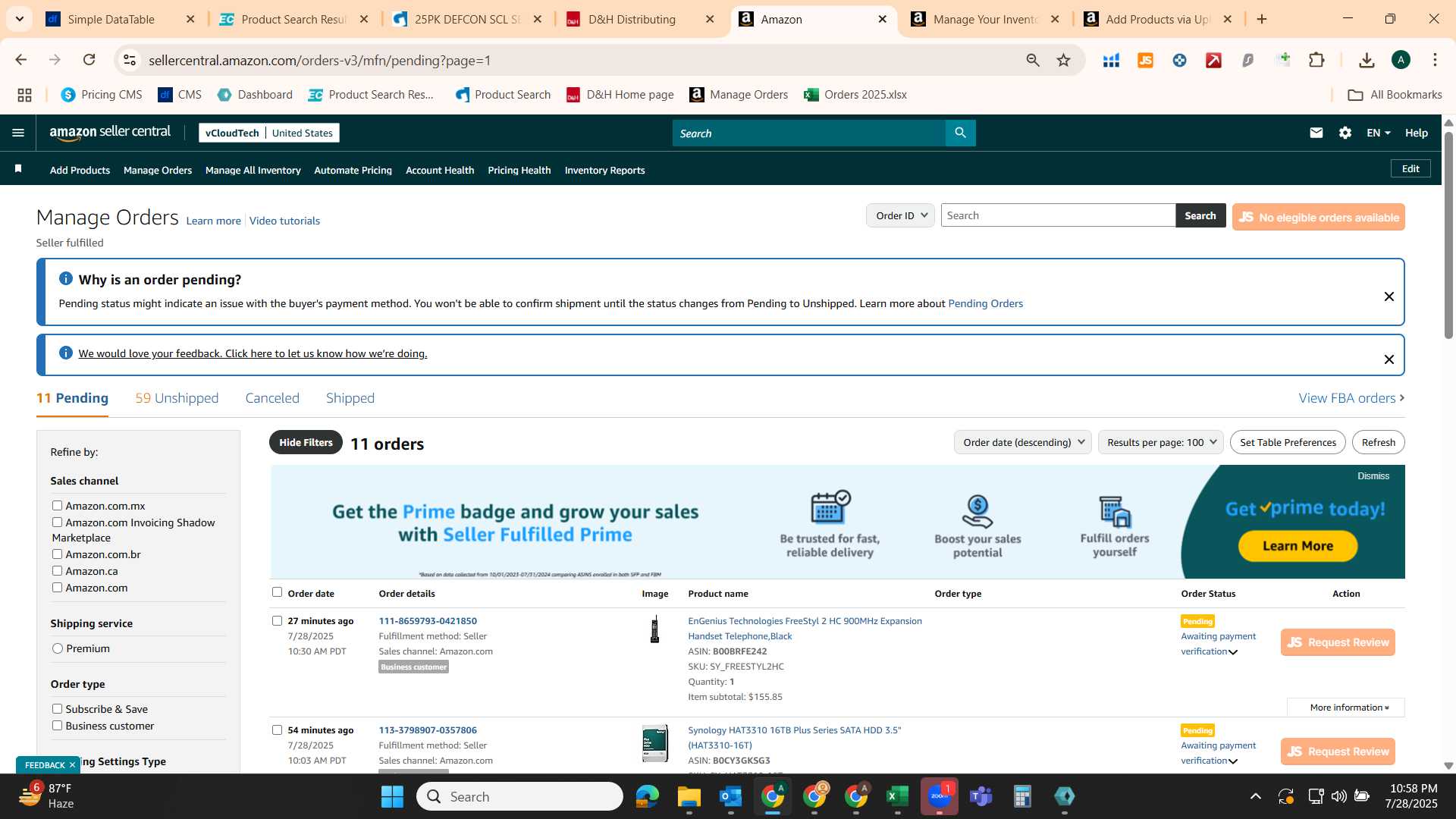Click the Refresh orders button
Screen dimensions: 1456x819
pyautogui.click(x=1378, y=442)
